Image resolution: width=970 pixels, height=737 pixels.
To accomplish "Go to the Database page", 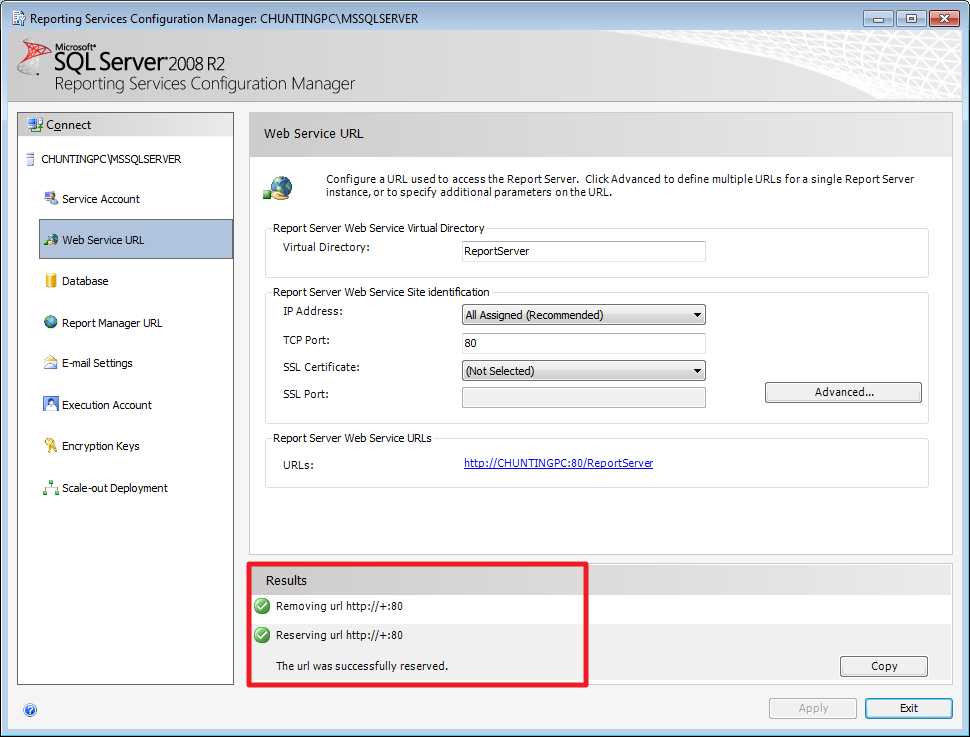I will click(x=85, y=281).
